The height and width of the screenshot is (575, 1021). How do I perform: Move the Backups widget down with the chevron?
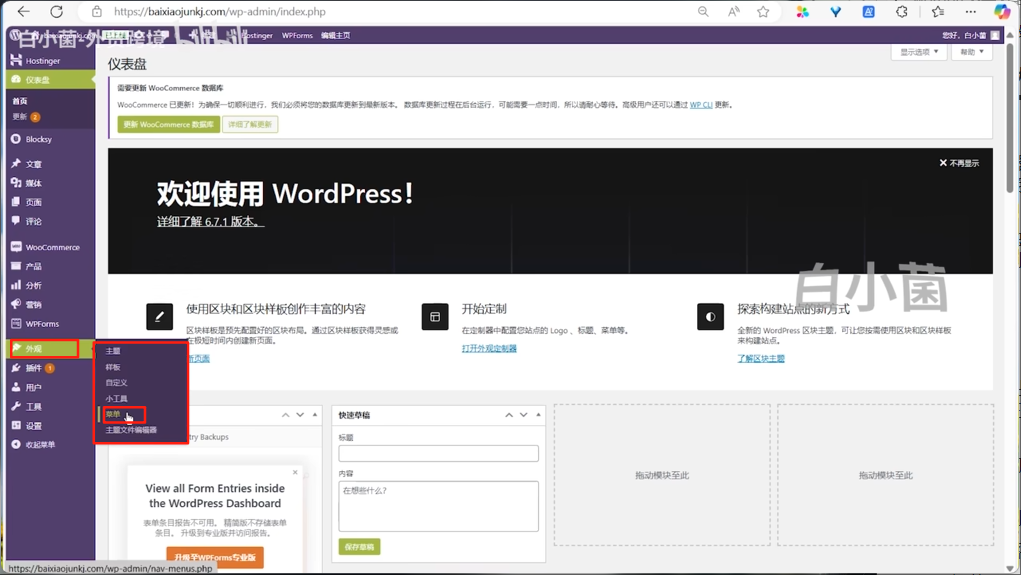300,415
